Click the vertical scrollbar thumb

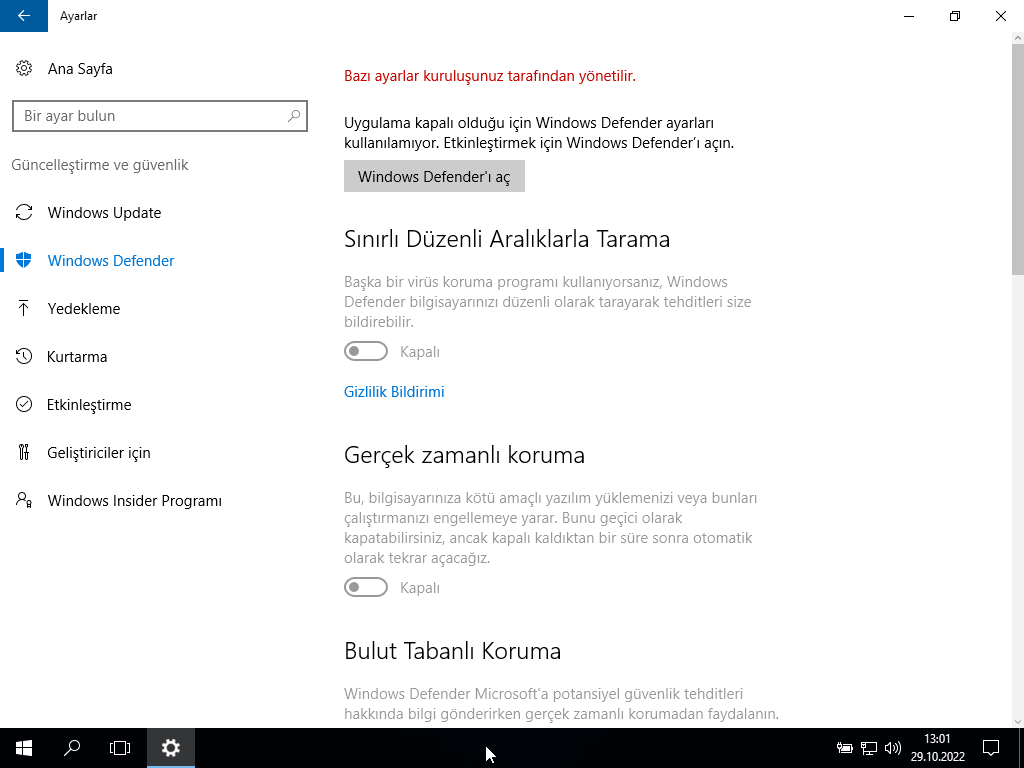click(x=1017, y=158)
